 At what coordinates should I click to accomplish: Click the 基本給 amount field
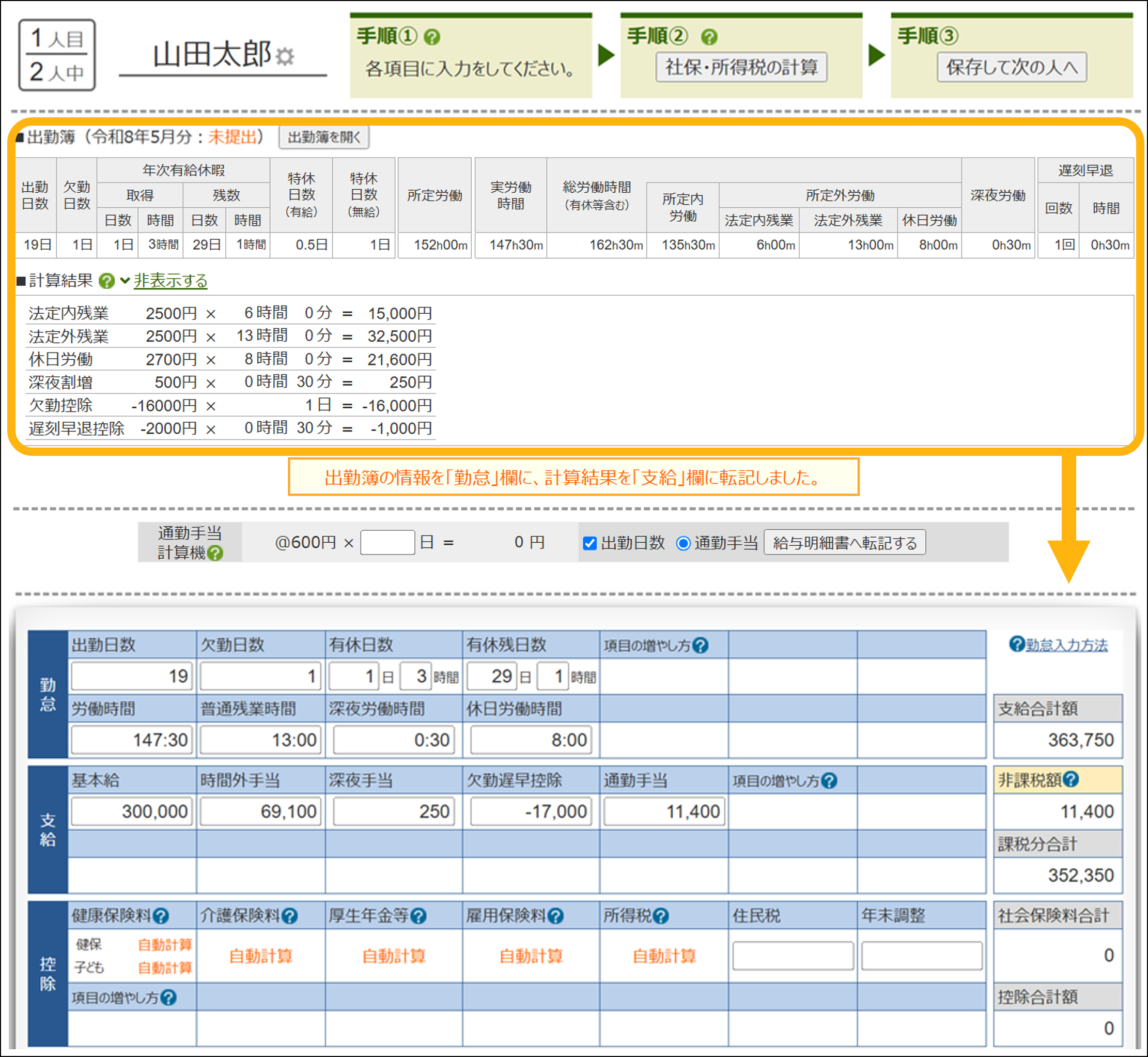point(132,811)
